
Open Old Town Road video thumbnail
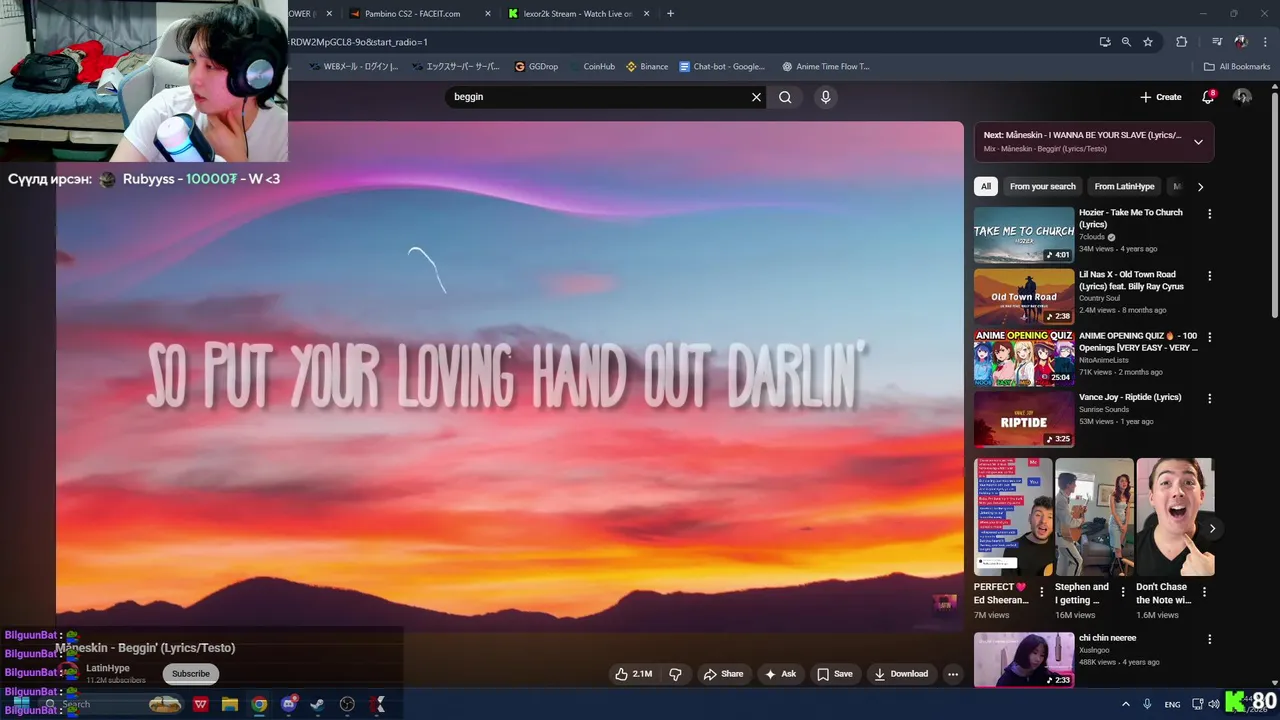(x=1024, y=297)
